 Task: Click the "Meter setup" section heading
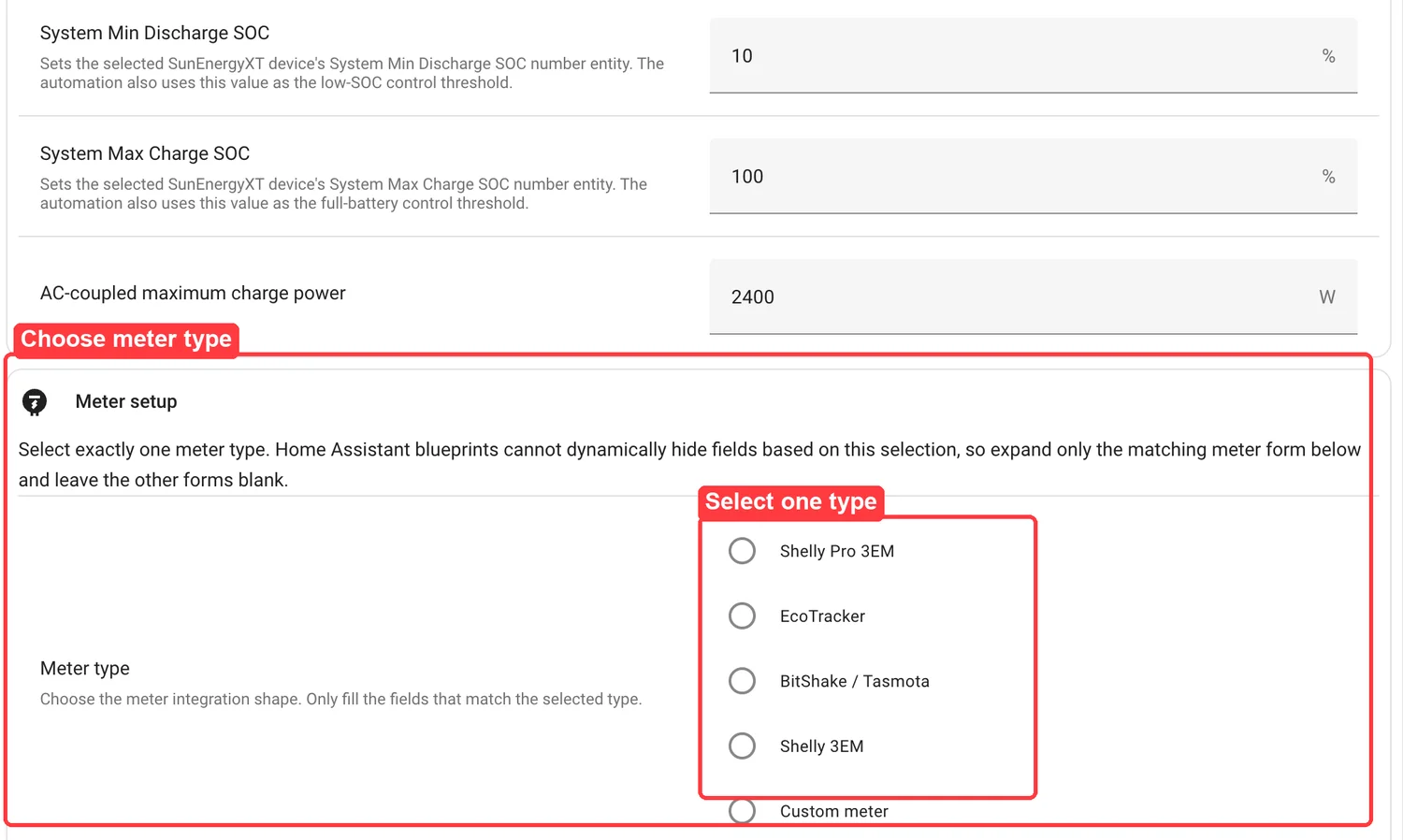126,401
